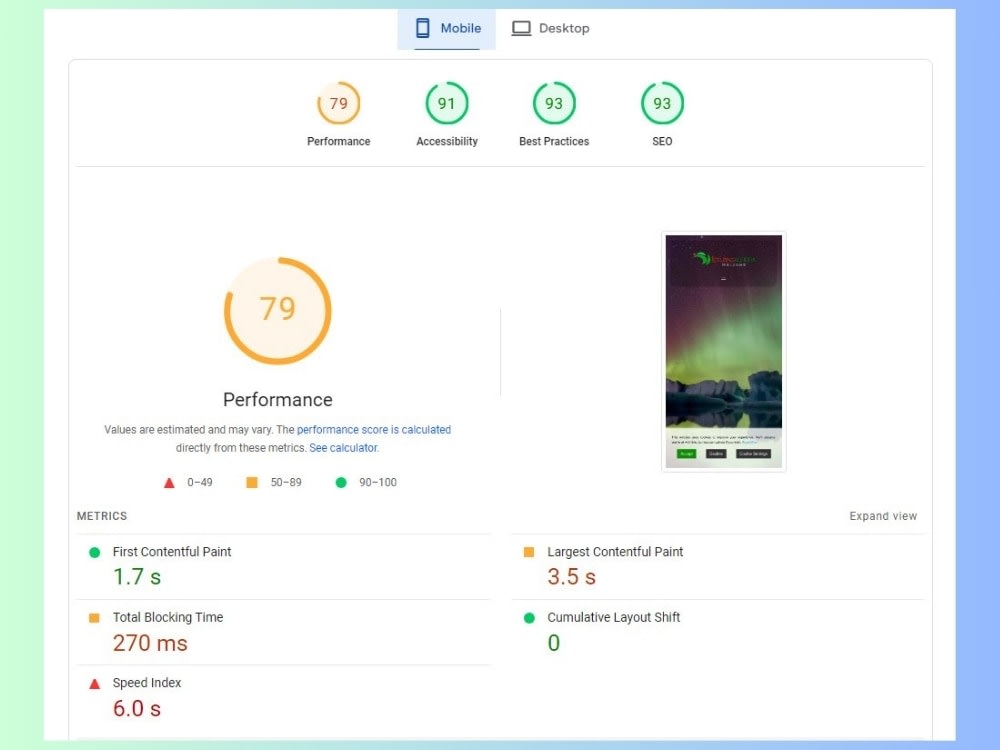Click the METRICS section heading

tap(102, 516)
